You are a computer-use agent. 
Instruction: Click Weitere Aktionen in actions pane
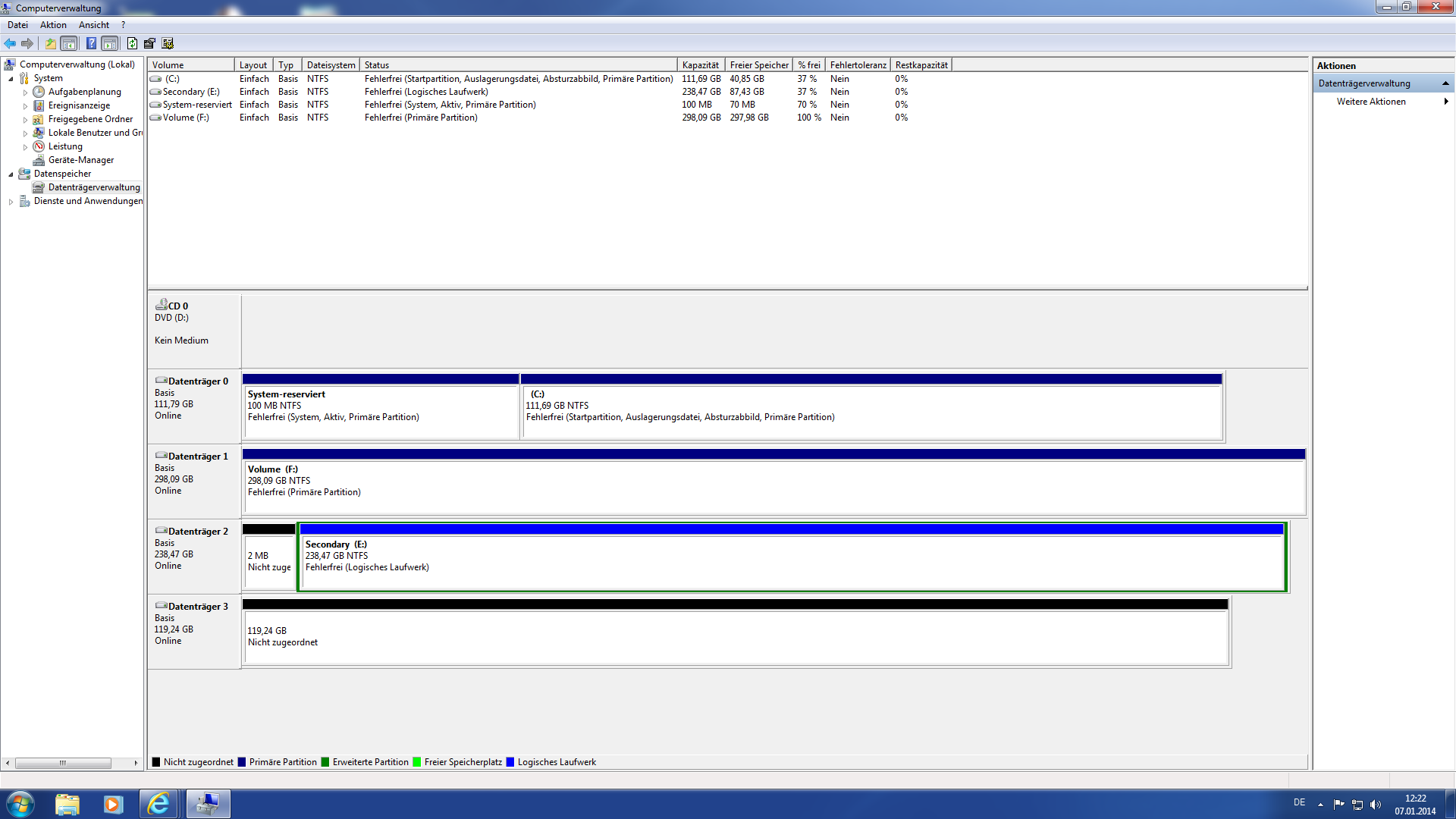(x=1370, y=102)
